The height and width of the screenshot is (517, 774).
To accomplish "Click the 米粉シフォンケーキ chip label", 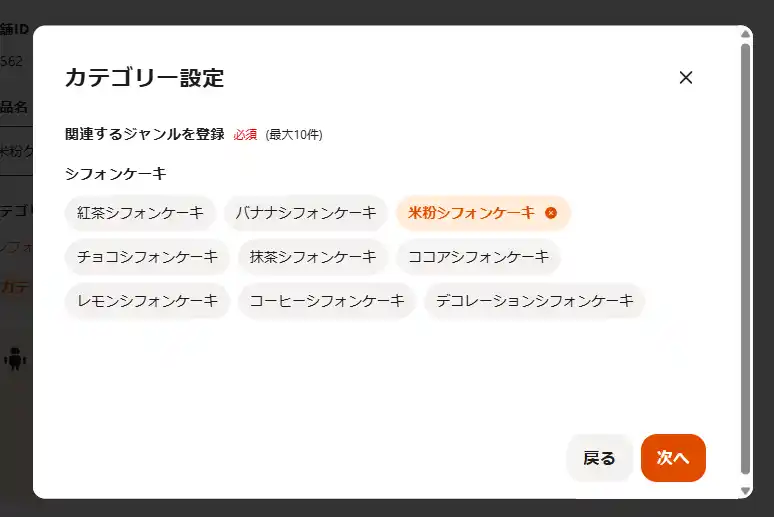I will pos(471,213).
